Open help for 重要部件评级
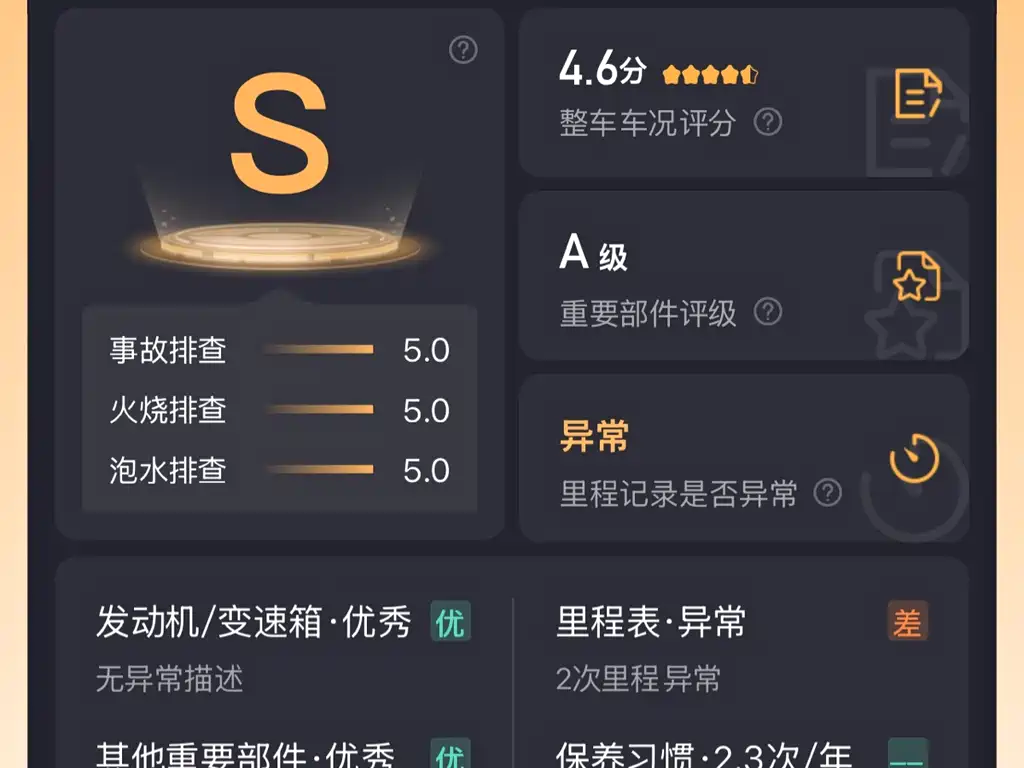 pos(767,312)
